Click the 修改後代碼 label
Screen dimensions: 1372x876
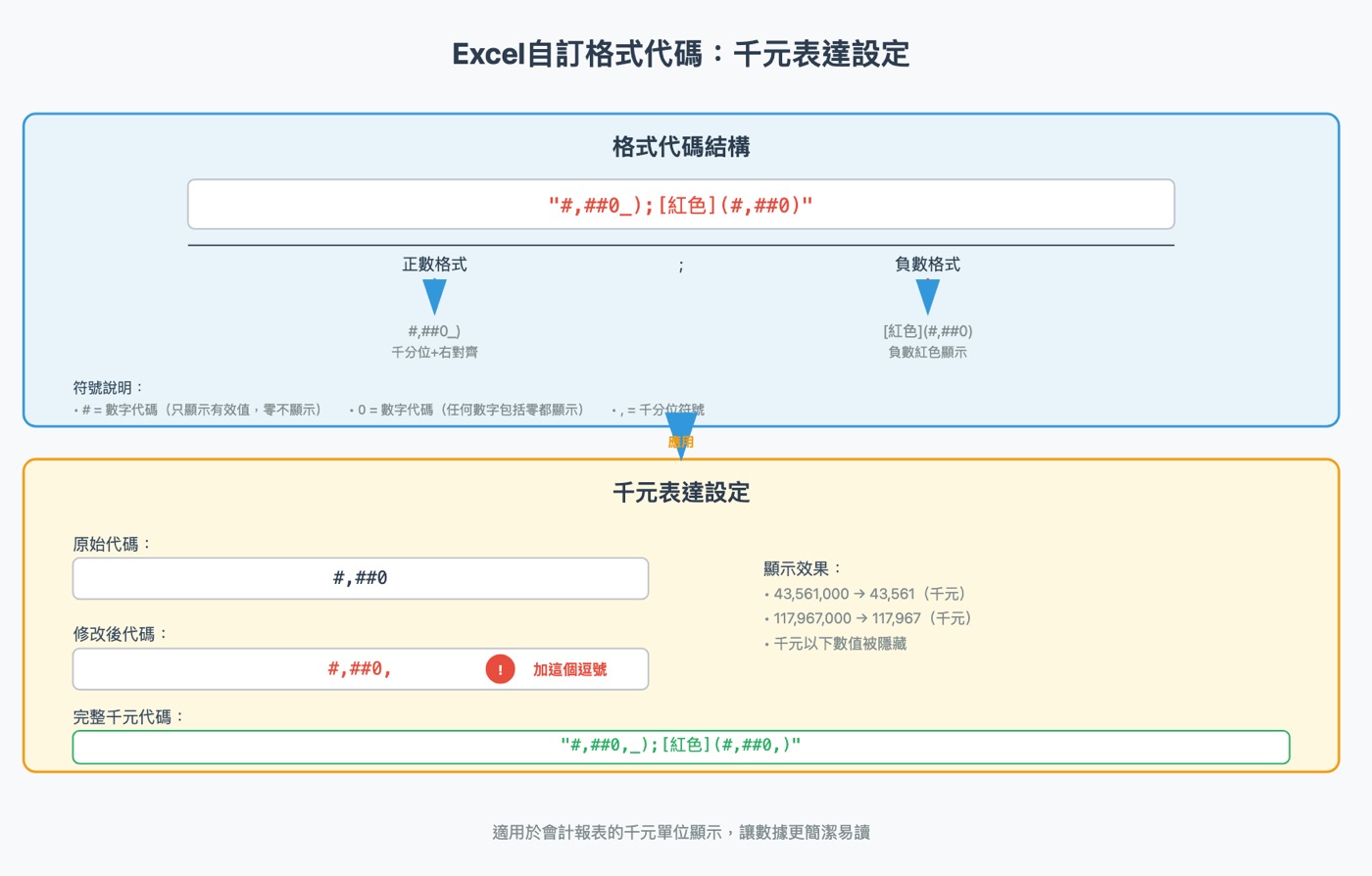click(x=121, y=634)
